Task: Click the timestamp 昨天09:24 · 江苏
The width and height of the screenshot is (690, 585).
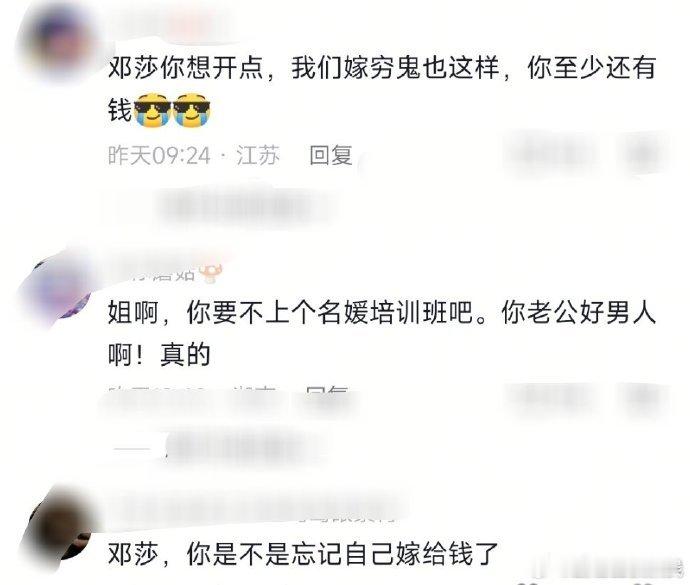Action: coord(194,155)
